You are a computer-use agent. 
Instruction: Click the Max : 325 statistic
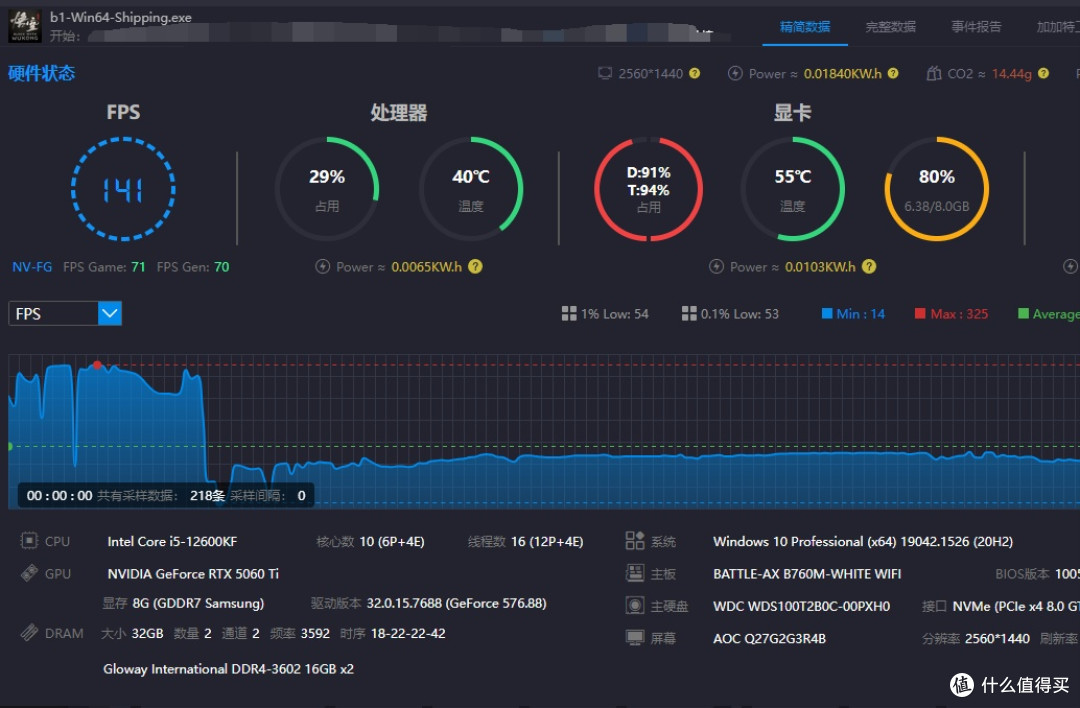click(959, 314)
